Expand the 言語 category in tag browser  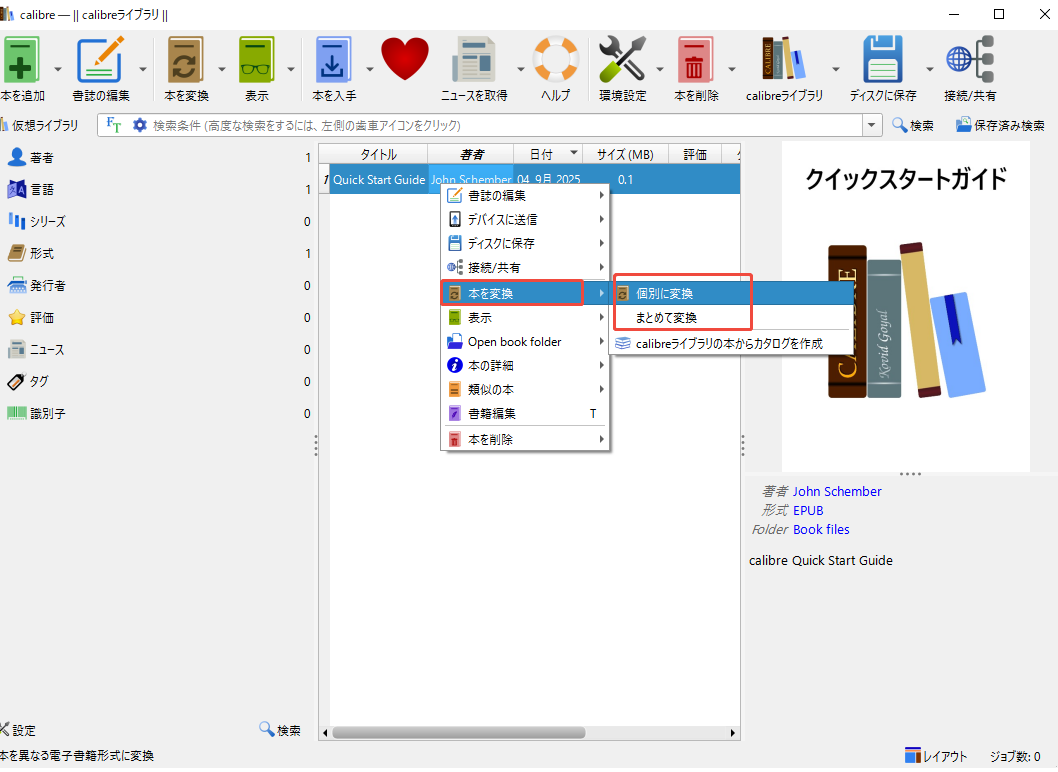(159, 190)
